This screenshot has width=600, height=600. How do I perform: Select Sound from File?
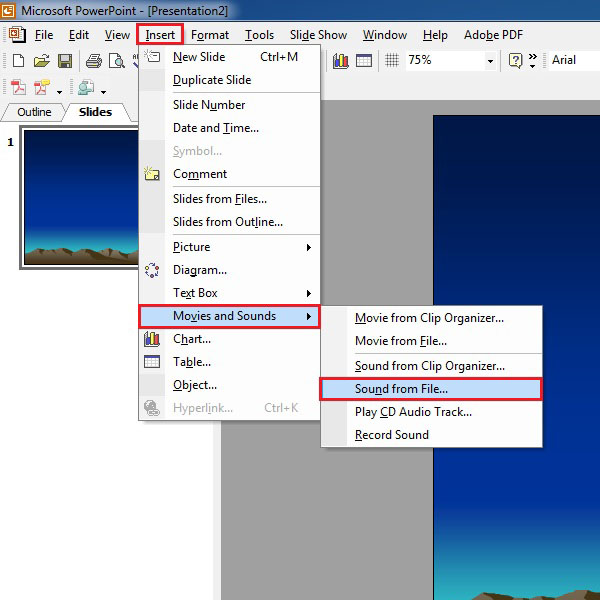point(432,389)
